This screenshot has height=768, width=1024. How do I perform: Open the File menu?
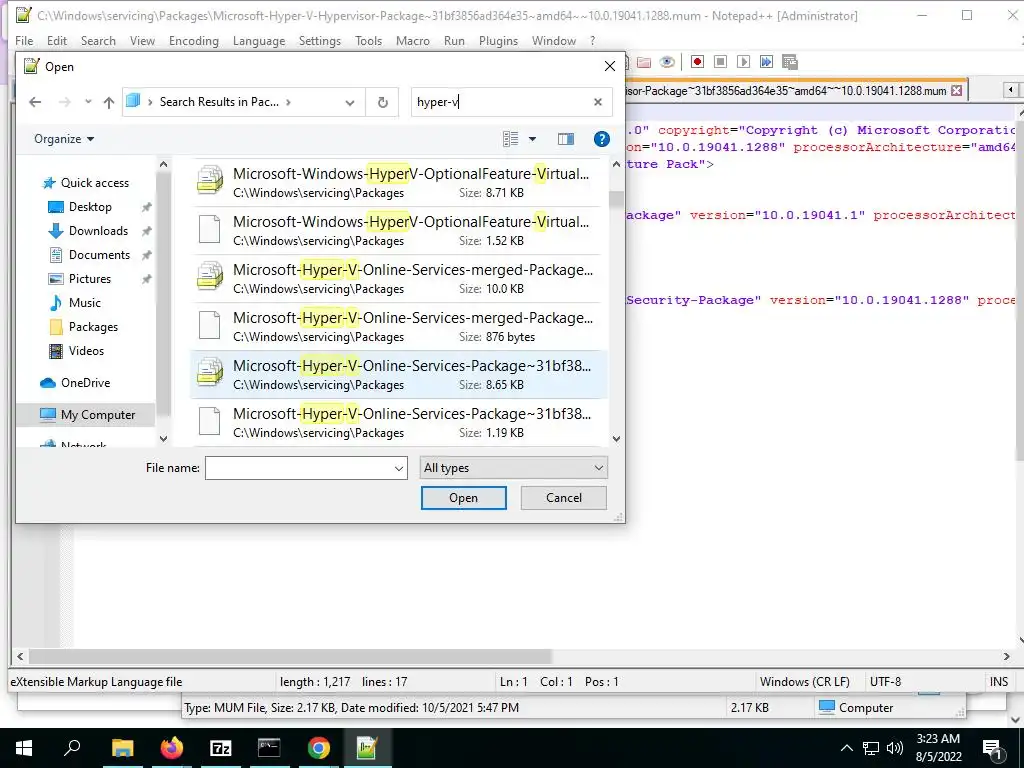click(x=24, y=40)
